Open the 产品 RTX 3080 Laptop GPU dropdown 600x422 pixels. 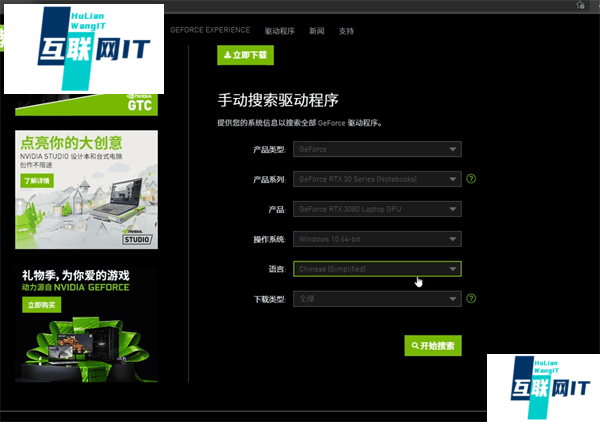tap(377, 209)
